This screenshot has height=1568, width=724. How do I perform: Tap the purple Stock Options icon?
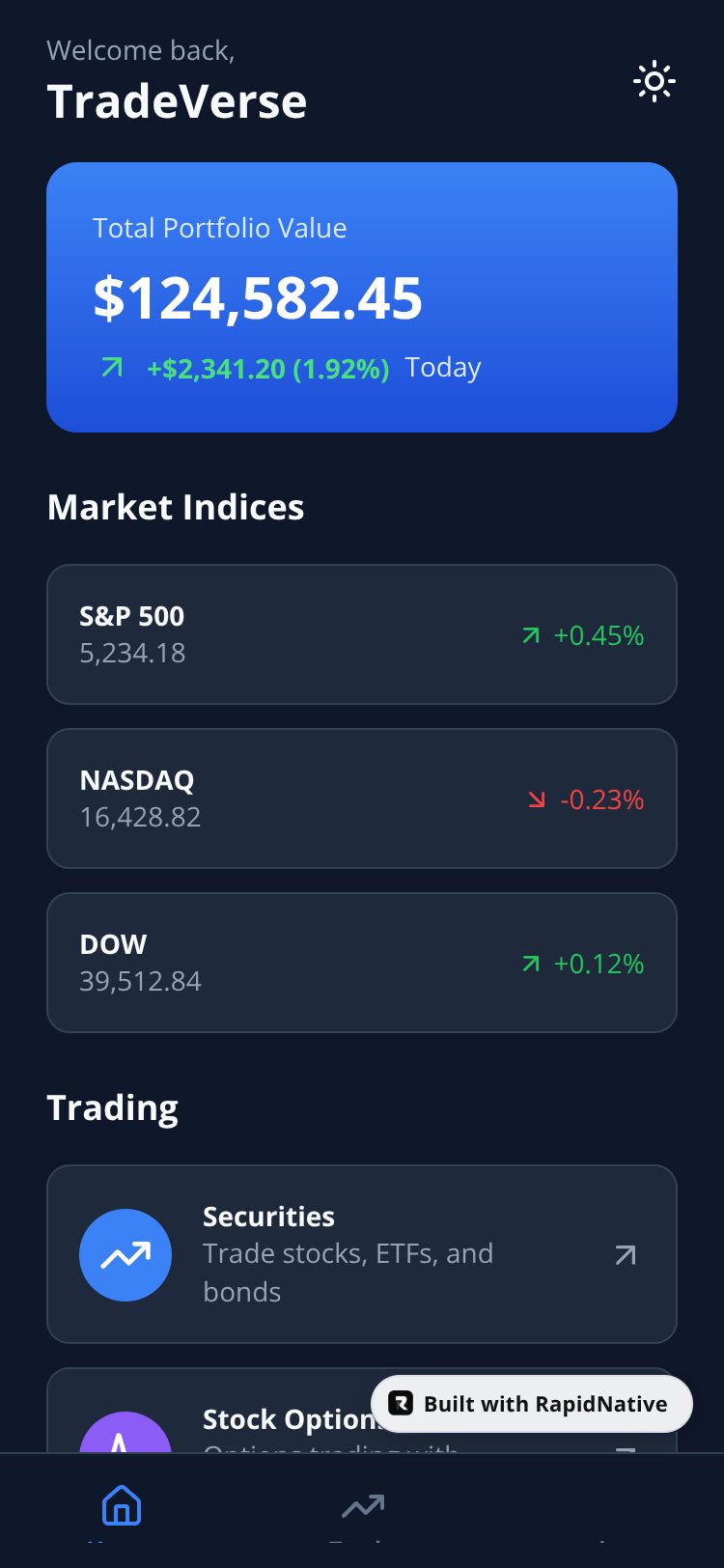tap(125, 1432)
